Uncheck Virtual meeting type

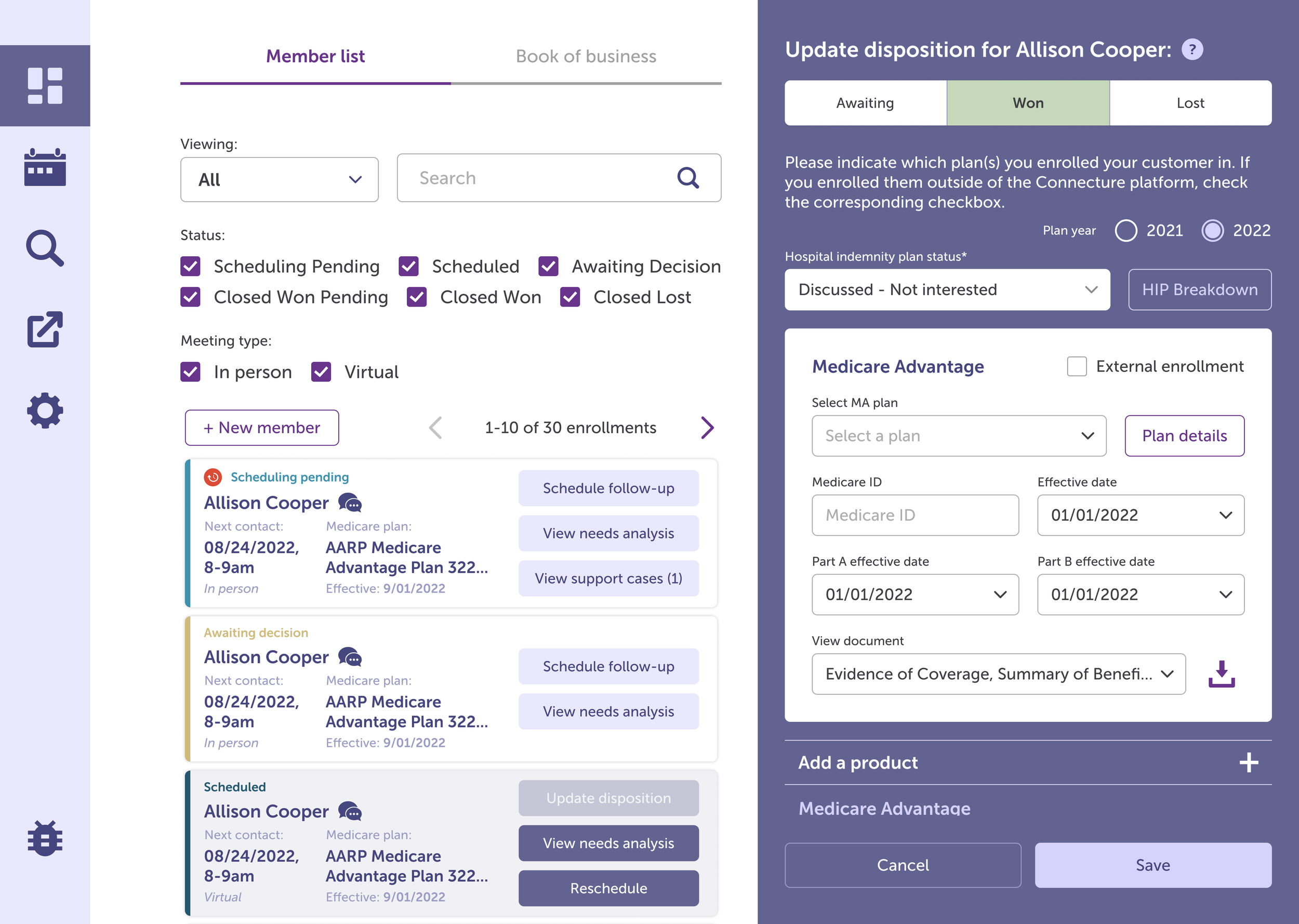pyautogui.click(x=321, y=372)
